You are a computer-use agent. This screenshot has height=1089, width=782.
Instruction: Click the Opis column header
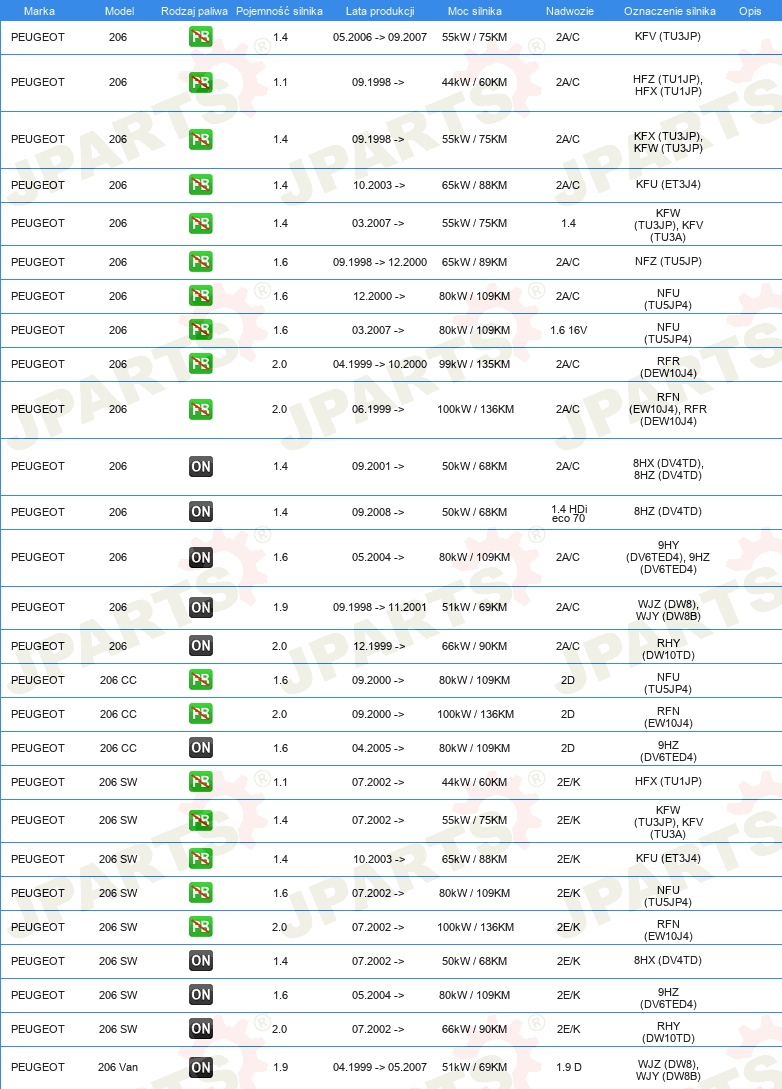[750, 11]
